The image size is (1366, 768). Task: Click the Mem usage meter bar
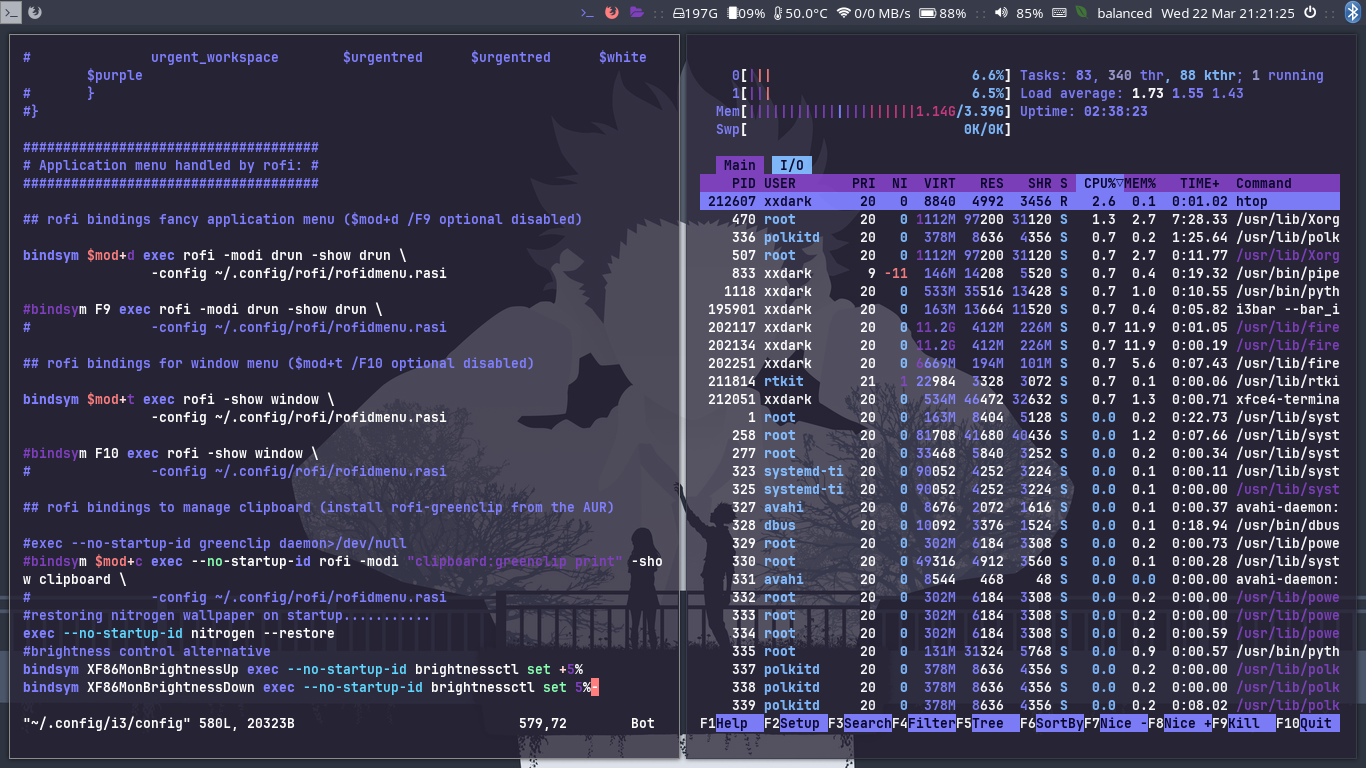pyautogui.click(x=864, y=111)
